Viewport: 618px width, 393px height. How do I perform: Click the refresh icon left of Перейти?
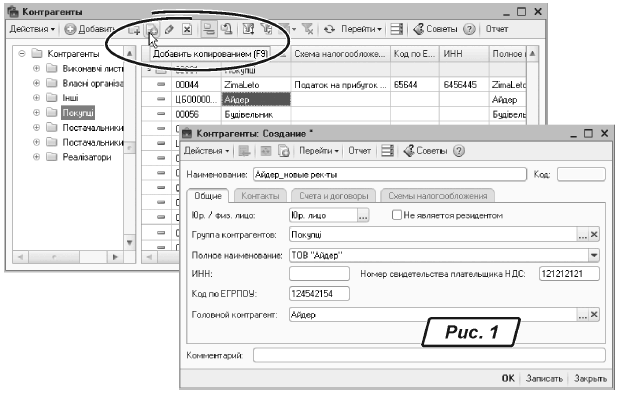tap(329, 30)
